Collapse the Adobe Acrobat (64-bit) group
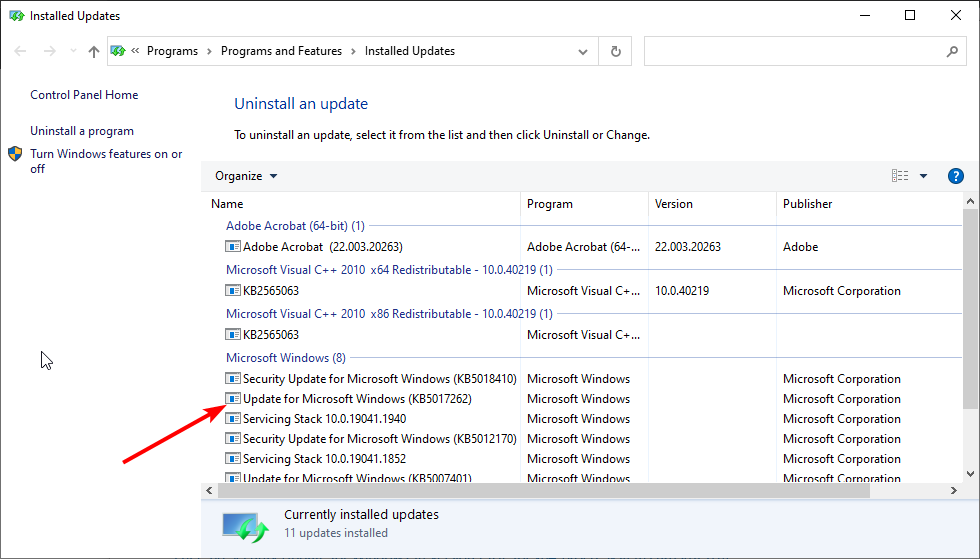 [295, 226]
